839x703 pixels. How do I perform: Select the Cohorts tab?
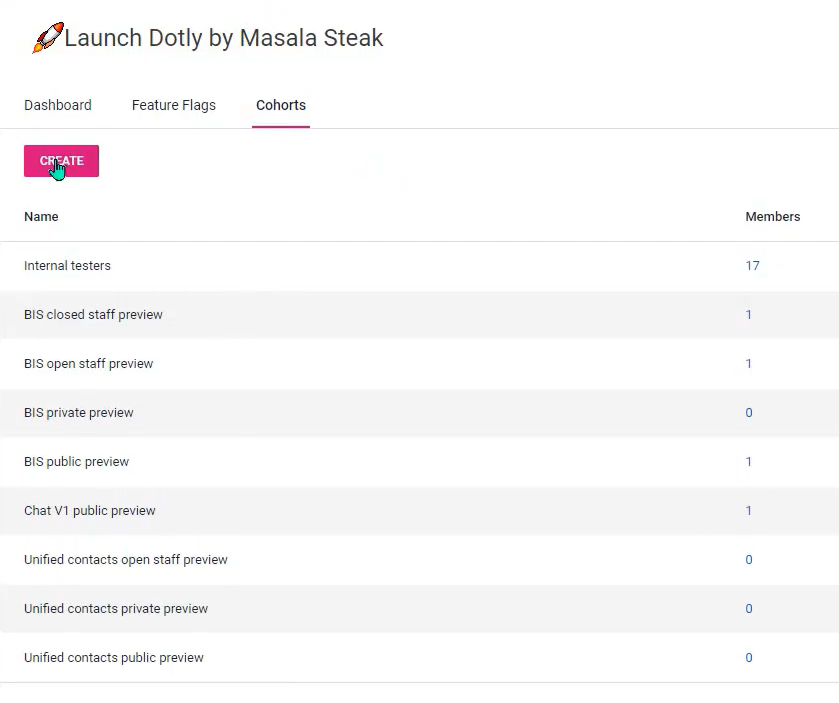[281, 105]
